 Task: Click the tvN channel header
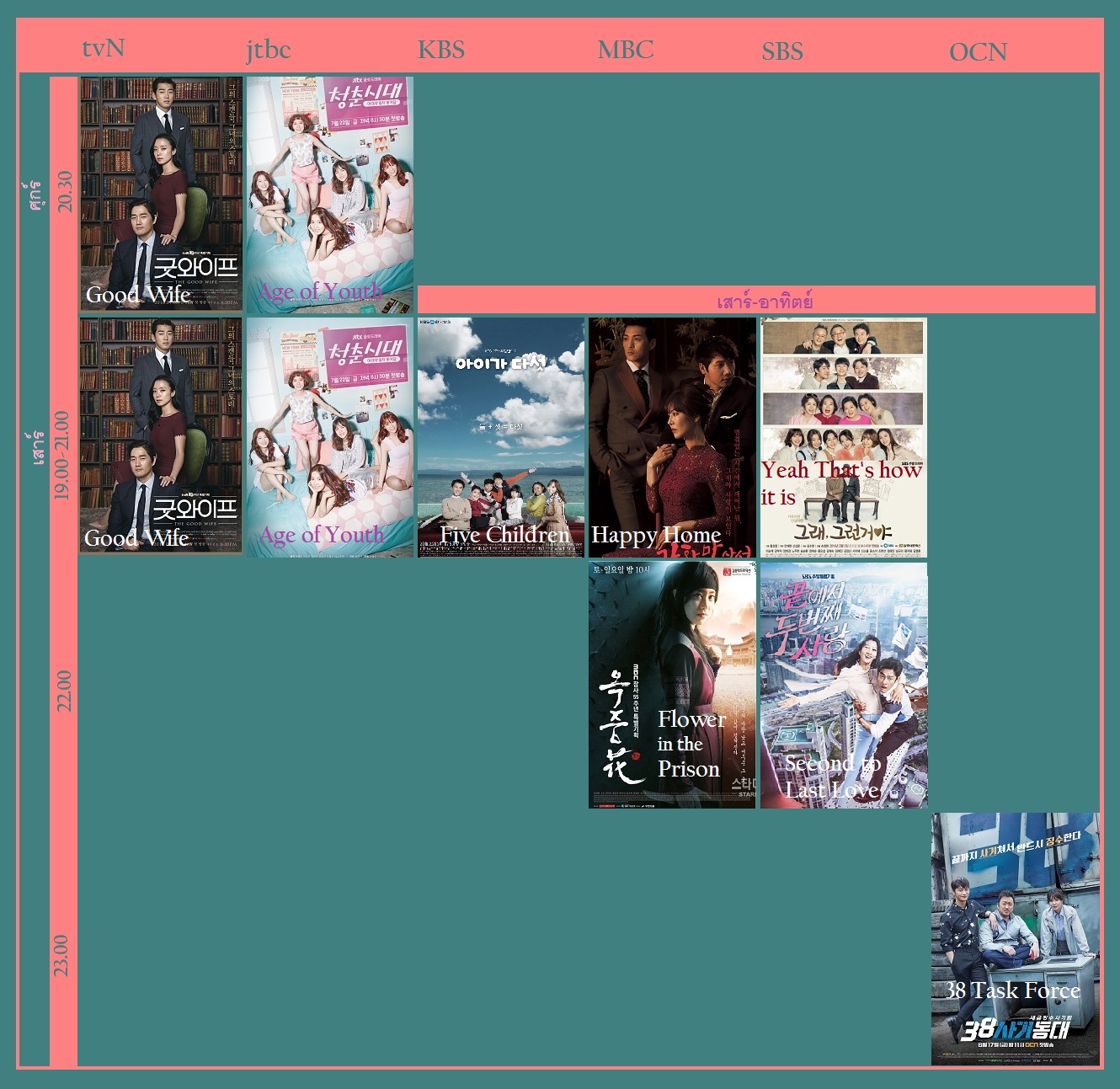[104, 48]
